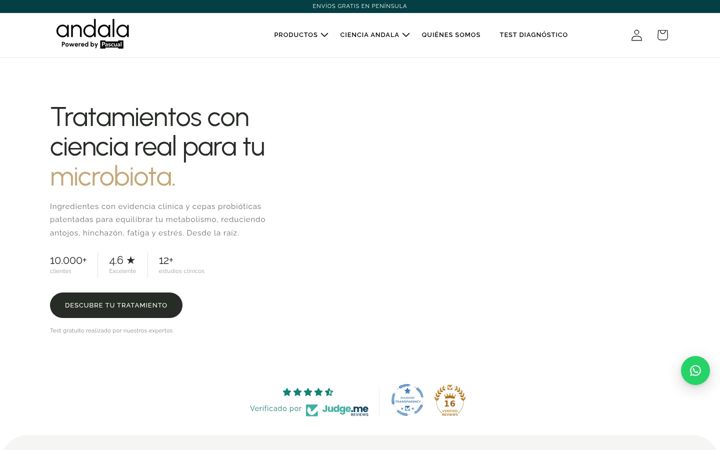Viewport: 720px width, 450px height.
Task: Click the '10.000+' clientes stat
Action: click(x=68, y=264)
